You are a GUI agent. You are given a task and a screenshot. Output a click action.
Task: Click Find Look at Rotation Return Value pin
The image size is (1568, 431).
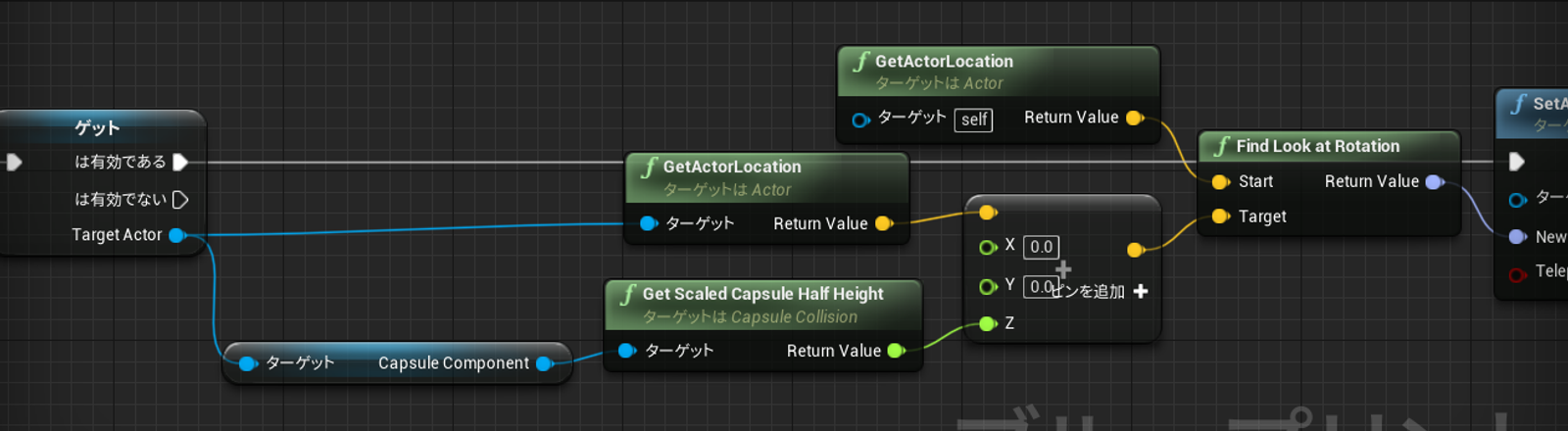(1435, 182)
